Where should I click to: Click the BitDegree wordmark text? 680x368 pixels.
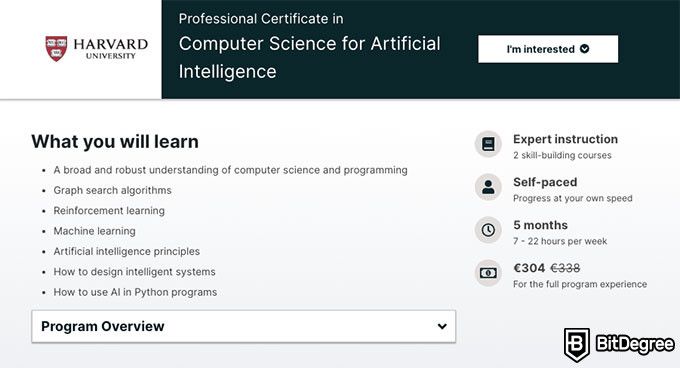click(x=635, y=344)
